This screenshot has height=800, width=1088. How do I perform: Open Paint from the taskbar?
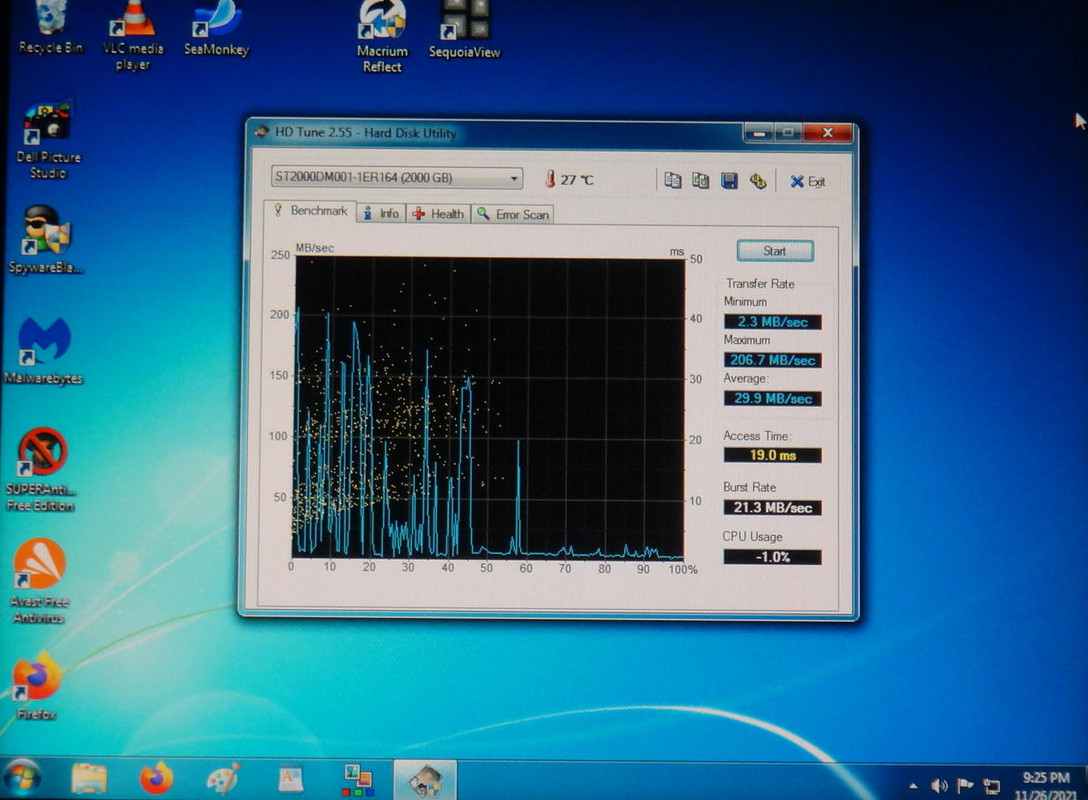[x=223, y=779]
